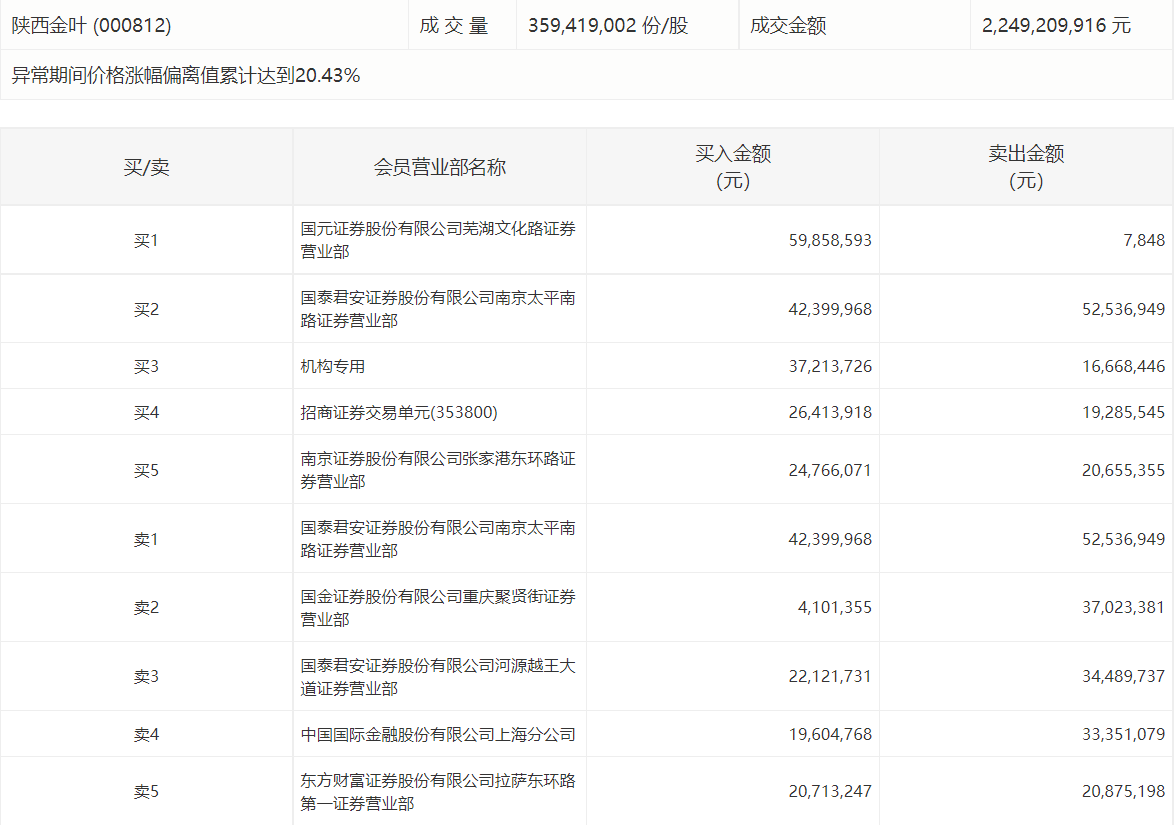Select 东方财富证券拉萨东环路第一证券营业部

point(438,792)
